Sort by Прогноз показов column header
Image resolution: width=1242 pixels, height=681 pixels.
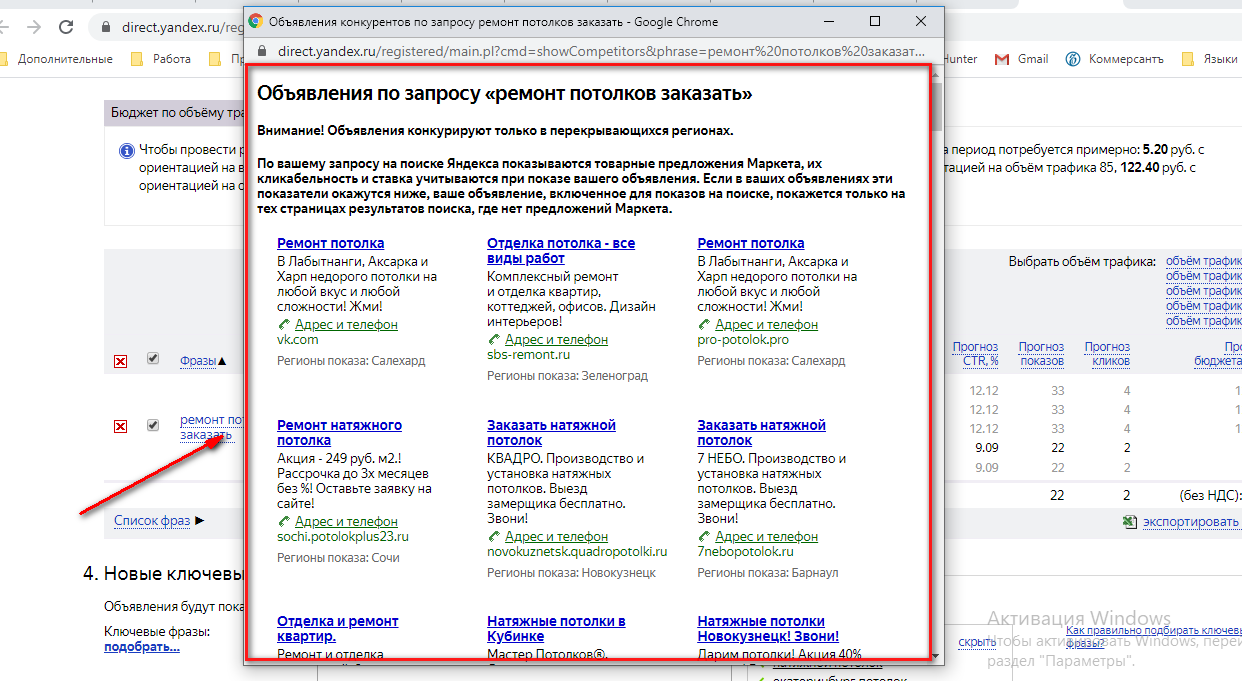1041,354
